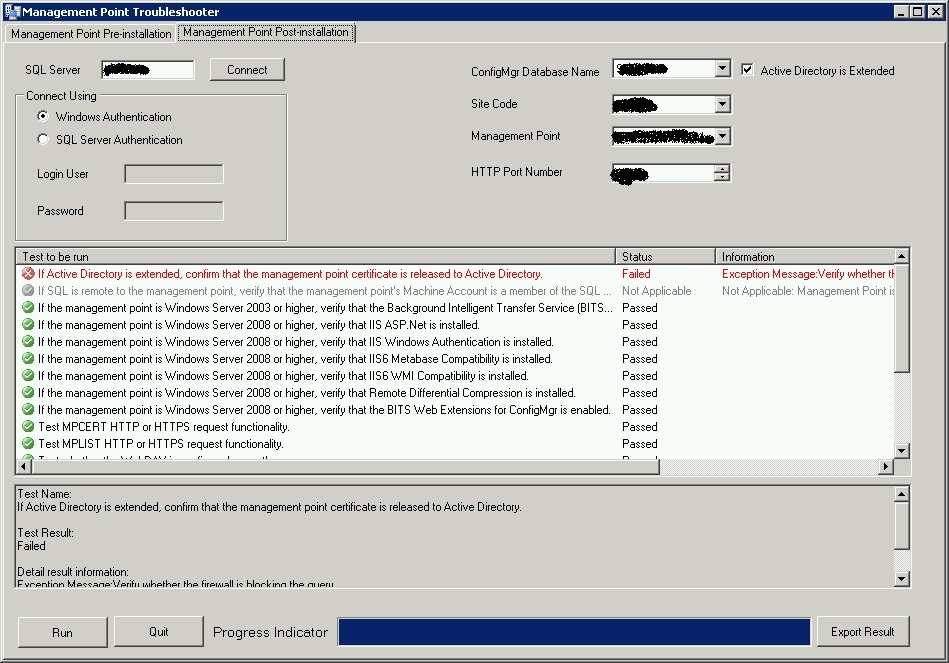
Task: Click the test list horizontal scroll right arrow
Action: [886, 466]
